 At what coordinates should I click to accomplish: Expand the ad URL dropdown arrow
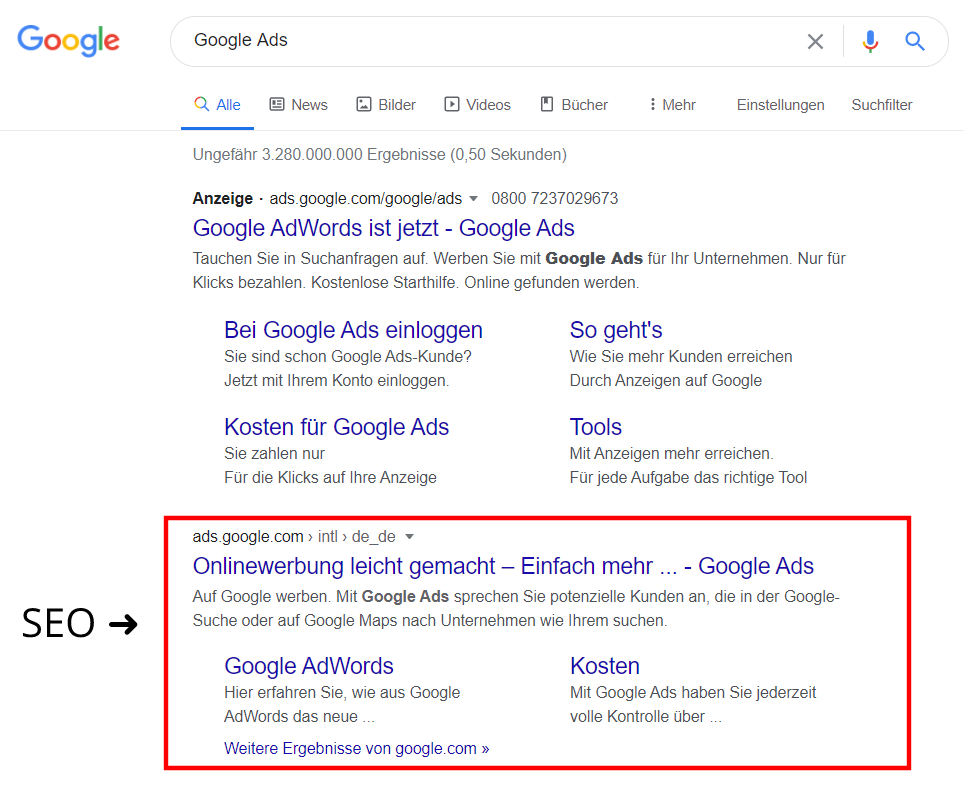coord(473,199)
